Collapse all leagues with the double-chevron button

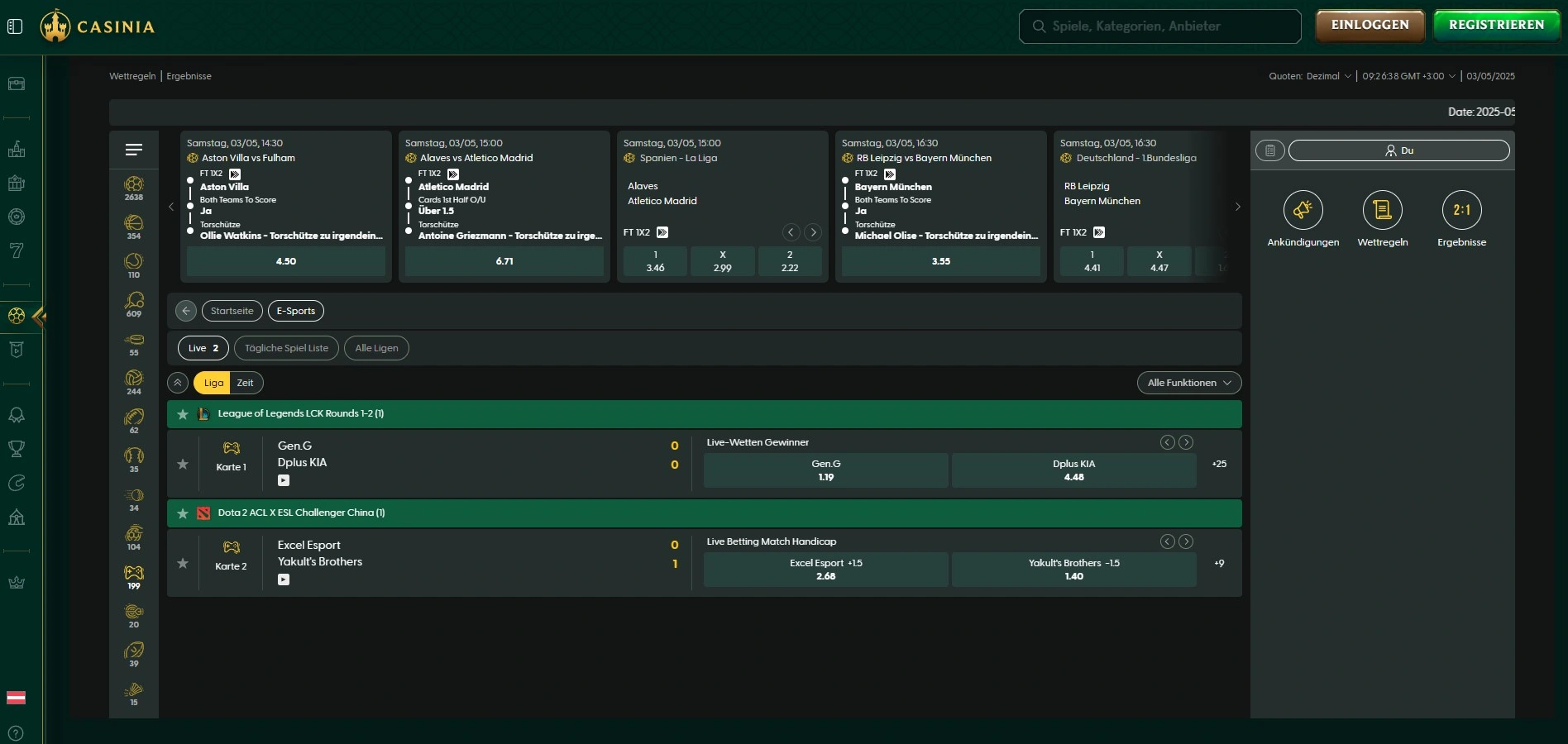click(177, 383)
